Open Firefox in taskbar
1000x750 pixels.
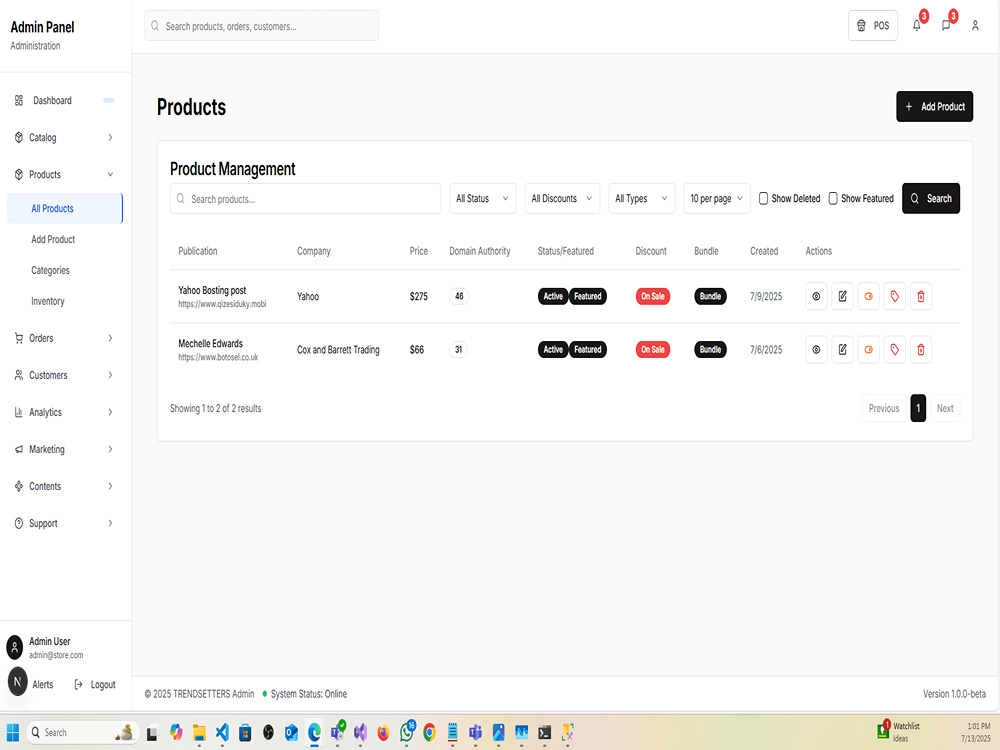click(x=383, y=732)
